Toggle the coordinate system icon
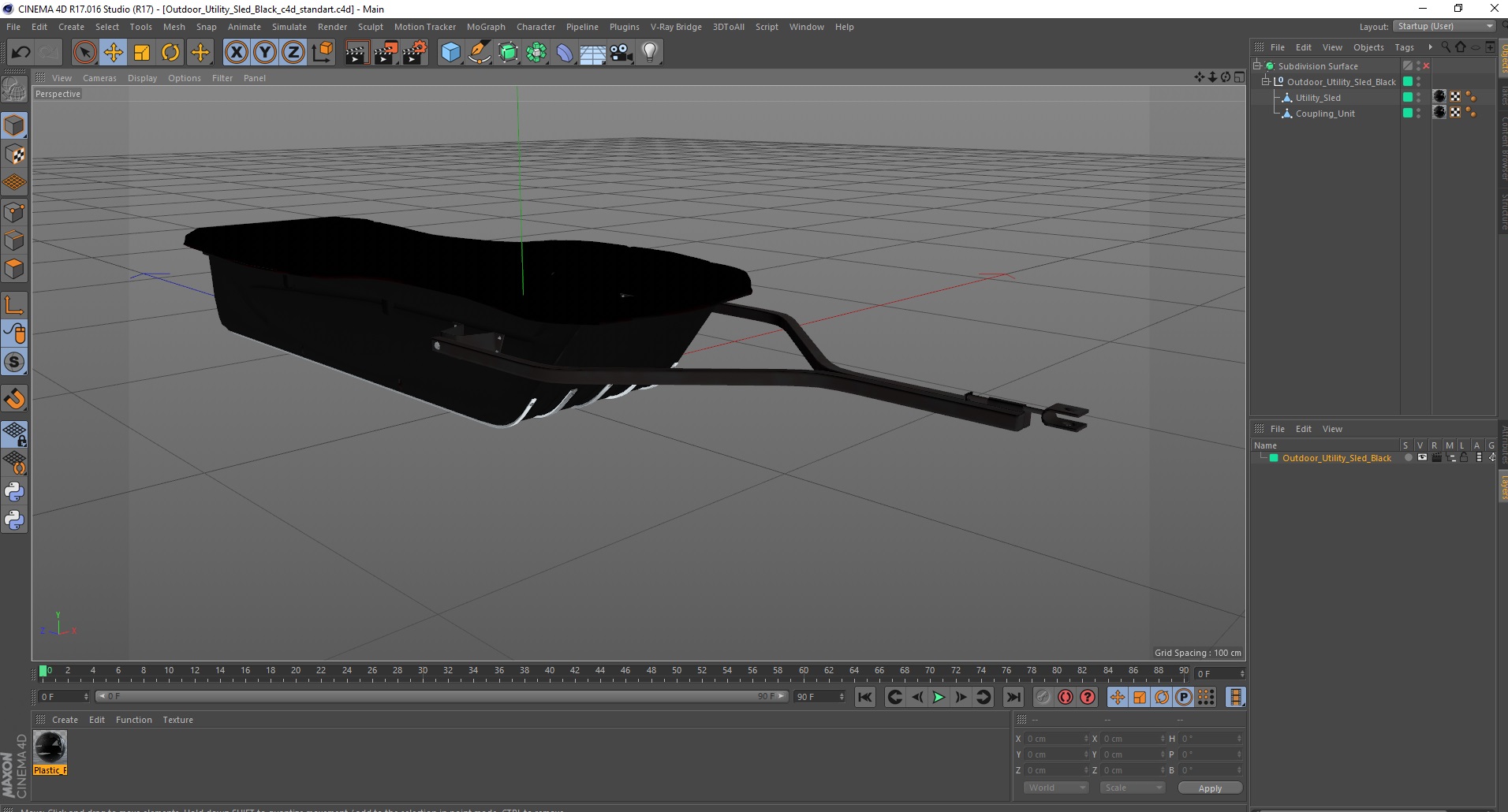Viewport: 1508px width, 812px height. point(323,53)
